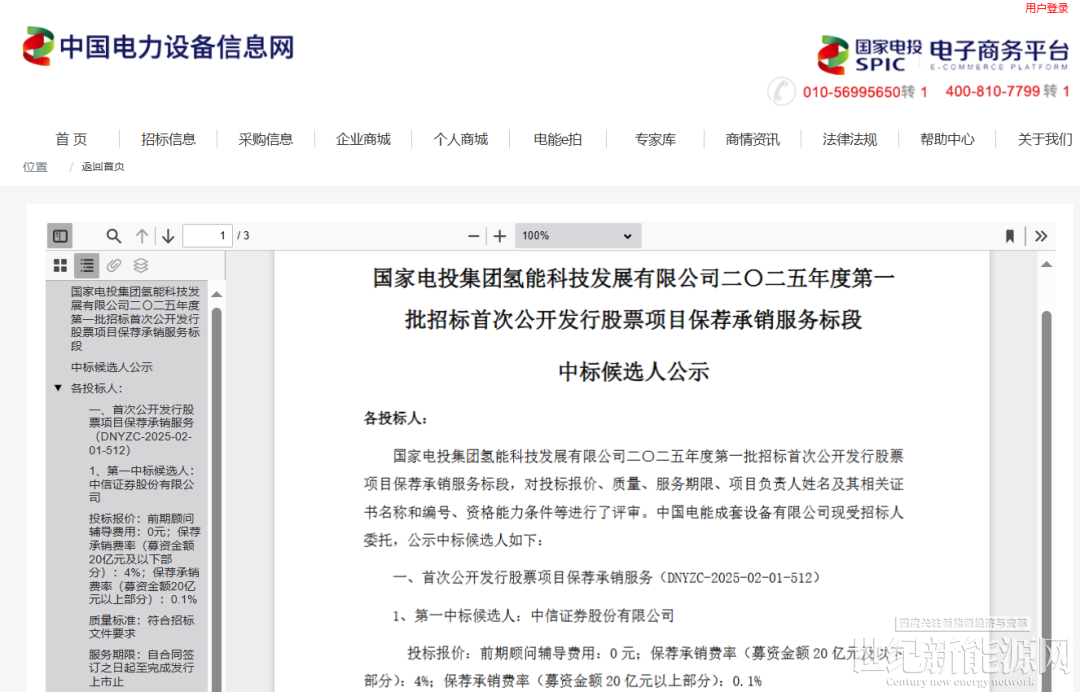Show page thumbnails view
The width and height of the screenshot is (1080, 692).
click(x=61, y=265)
